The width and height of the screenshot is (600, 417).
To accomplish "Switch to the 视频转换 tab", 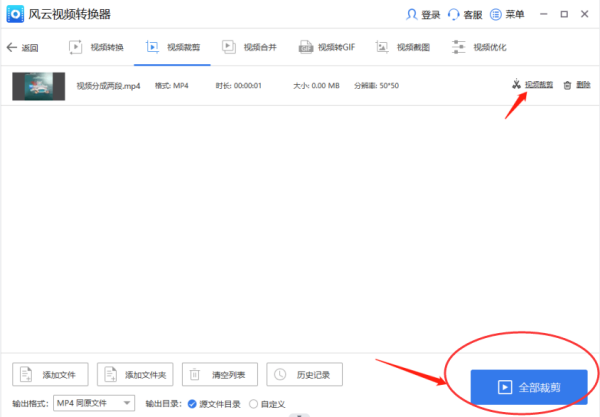I will [x=96, y=47].
